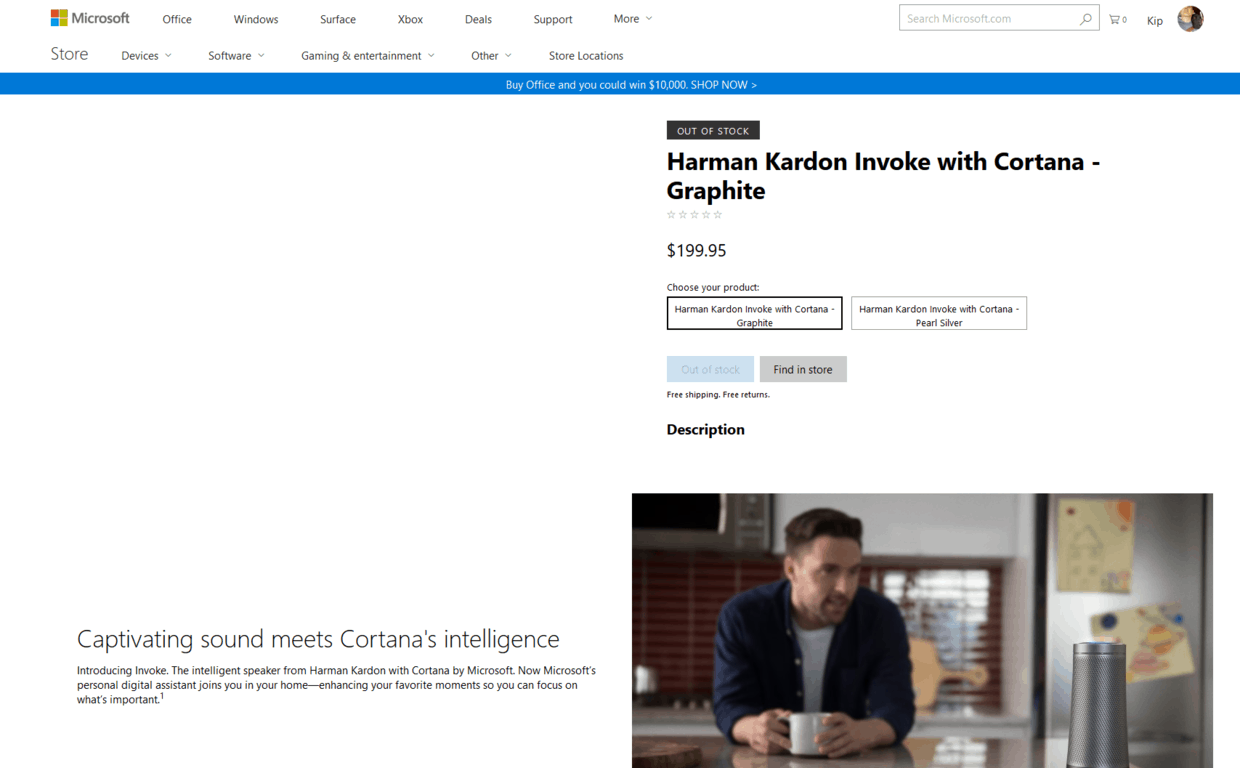Image resolution: width=1240 pixels, height=768 pixels.
Task: Click the product title Harman Kardon Invoke
Action: pyautogui.click(x=883, y=176)
